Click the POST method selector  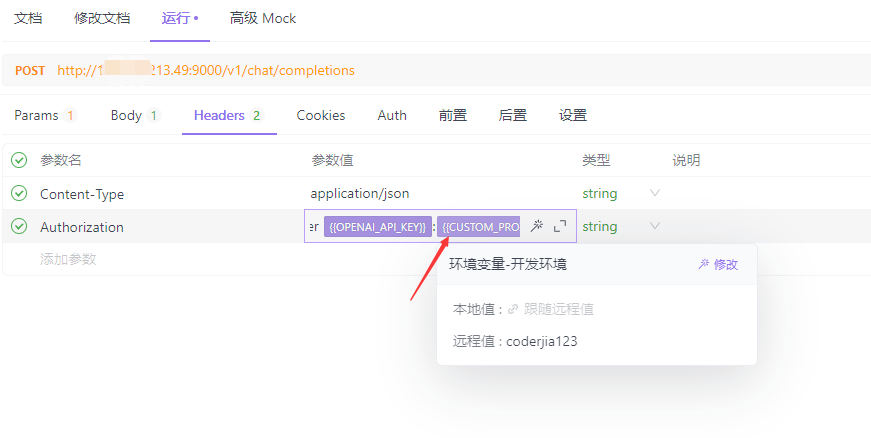[30, 71]
